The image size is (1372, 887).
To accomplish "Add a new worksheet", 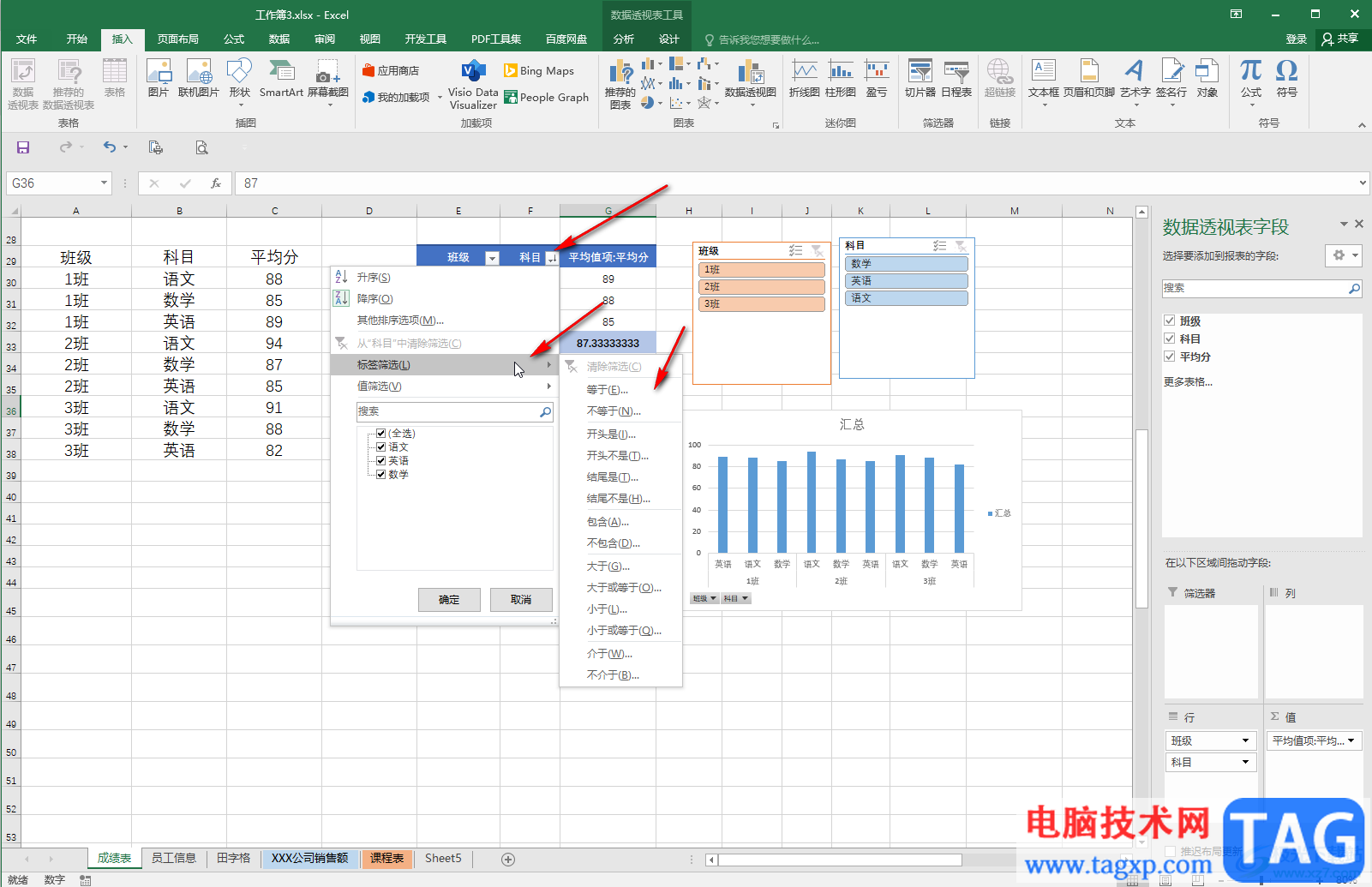I will (508, 859).
